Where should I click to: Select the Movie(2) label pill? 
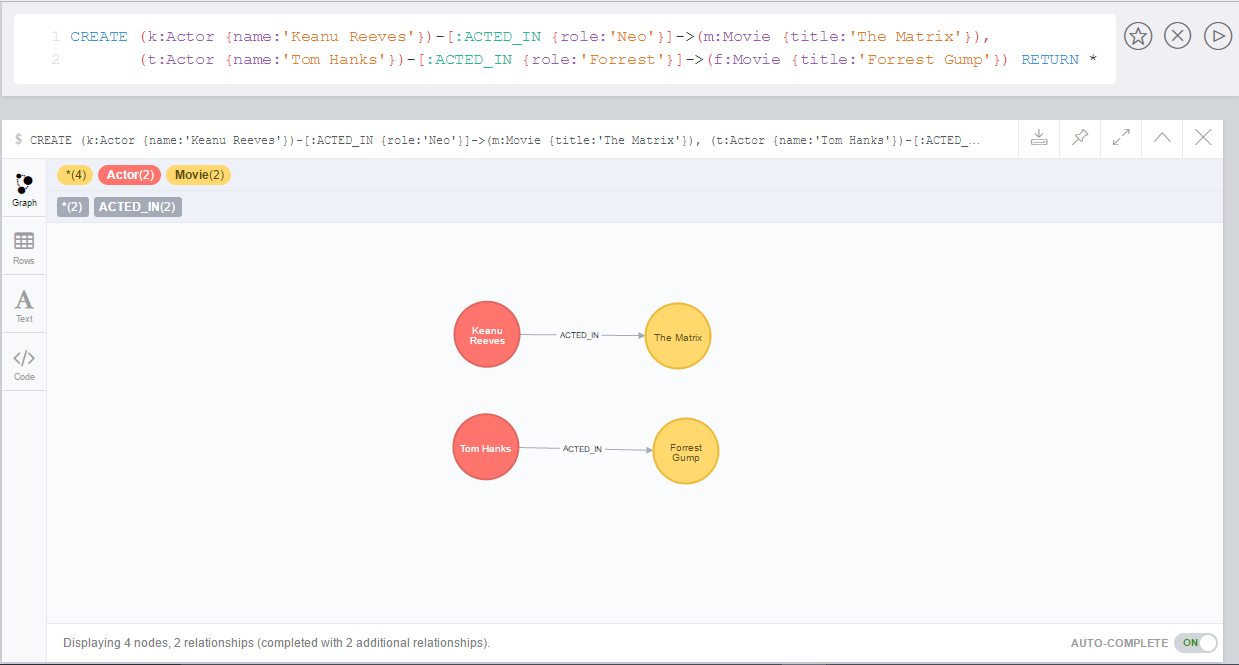click(198, 174)
